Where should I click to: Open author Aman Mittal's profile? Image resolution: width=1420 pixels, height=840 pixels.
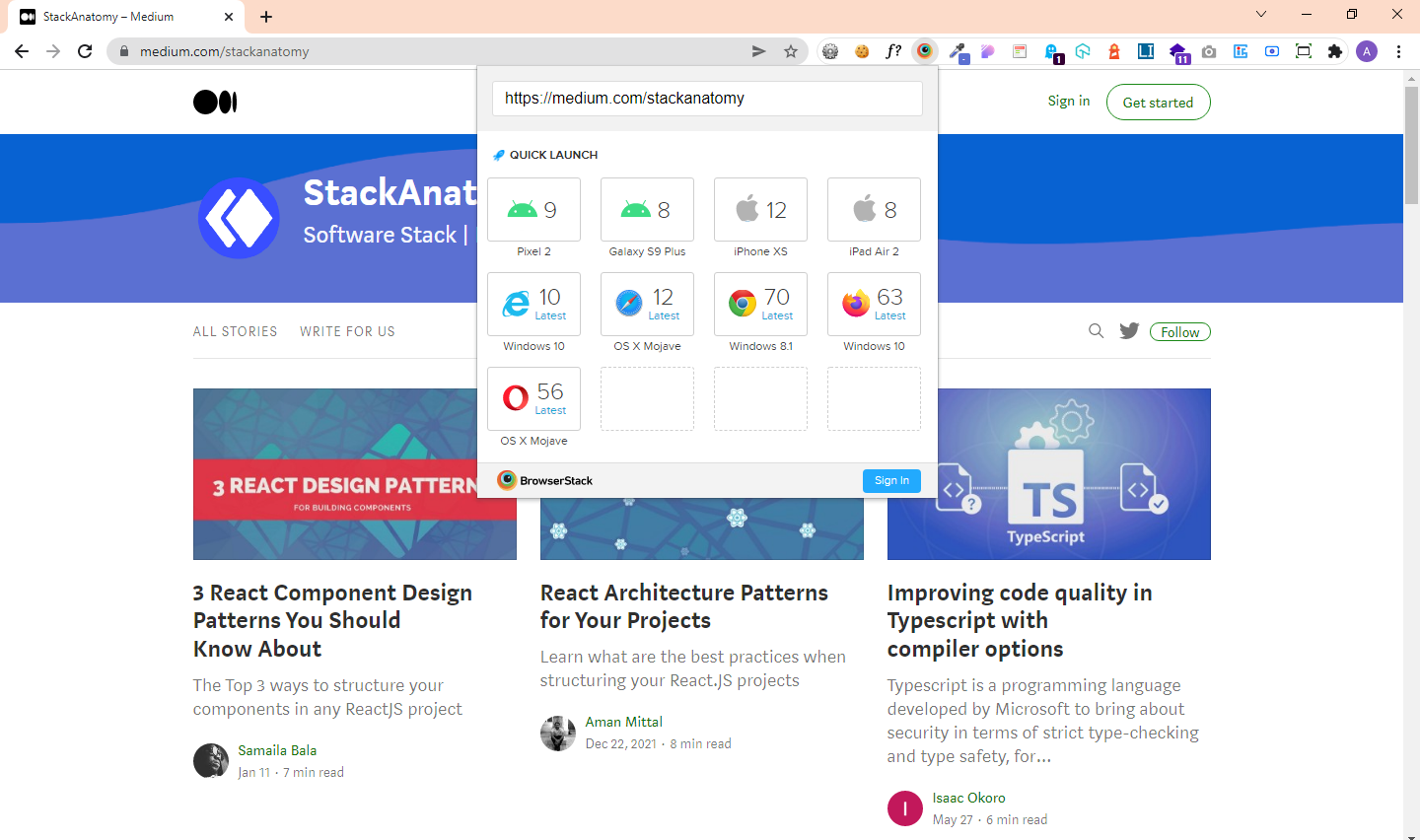click(x=624, y=722)
